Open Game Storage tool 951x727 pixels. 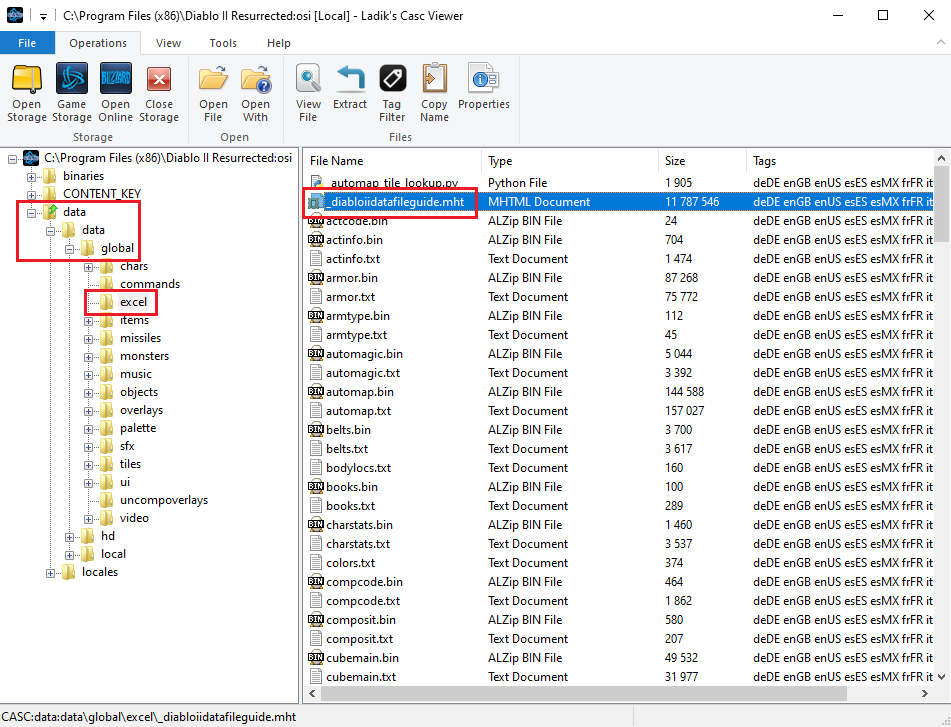(72, 93)
